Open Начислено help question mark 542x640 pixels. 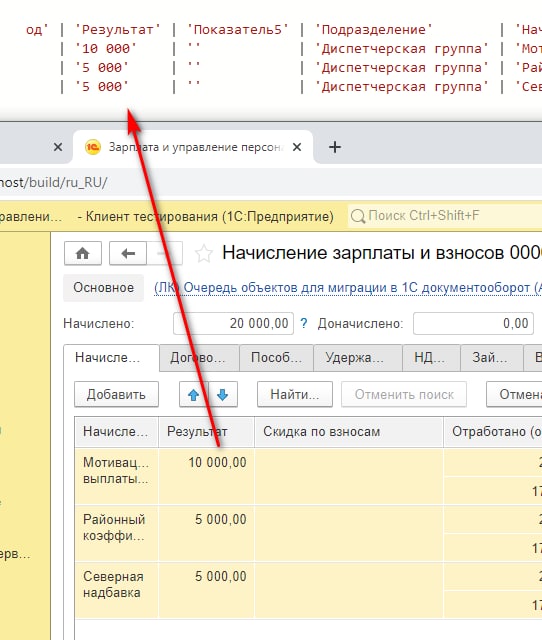point(304,323)
